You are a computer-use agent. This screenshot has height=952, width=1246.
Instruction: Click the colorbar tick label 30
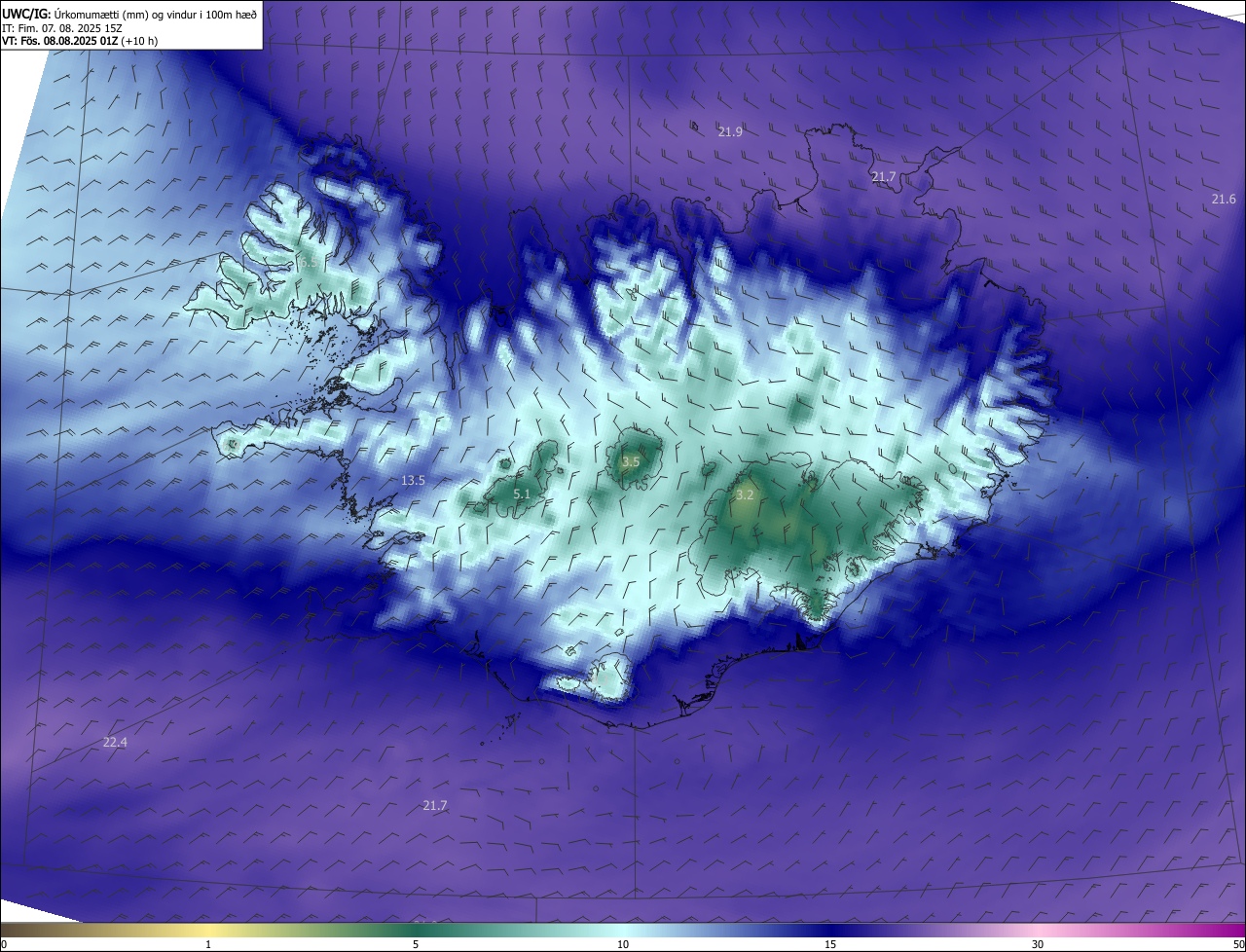pos(1038,944)
